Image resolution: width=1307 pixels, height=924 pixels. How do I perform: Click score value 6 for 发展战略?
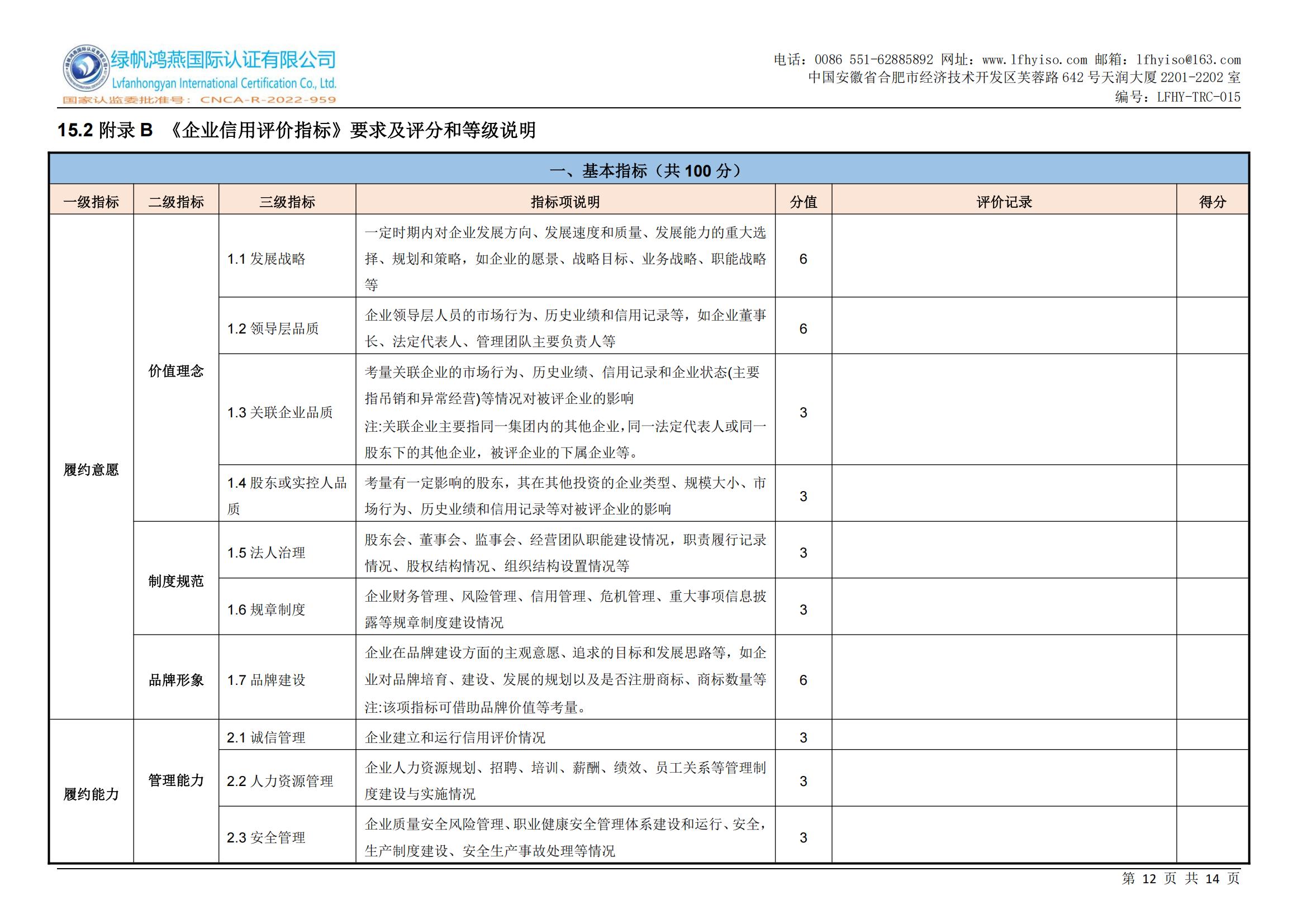803,259
